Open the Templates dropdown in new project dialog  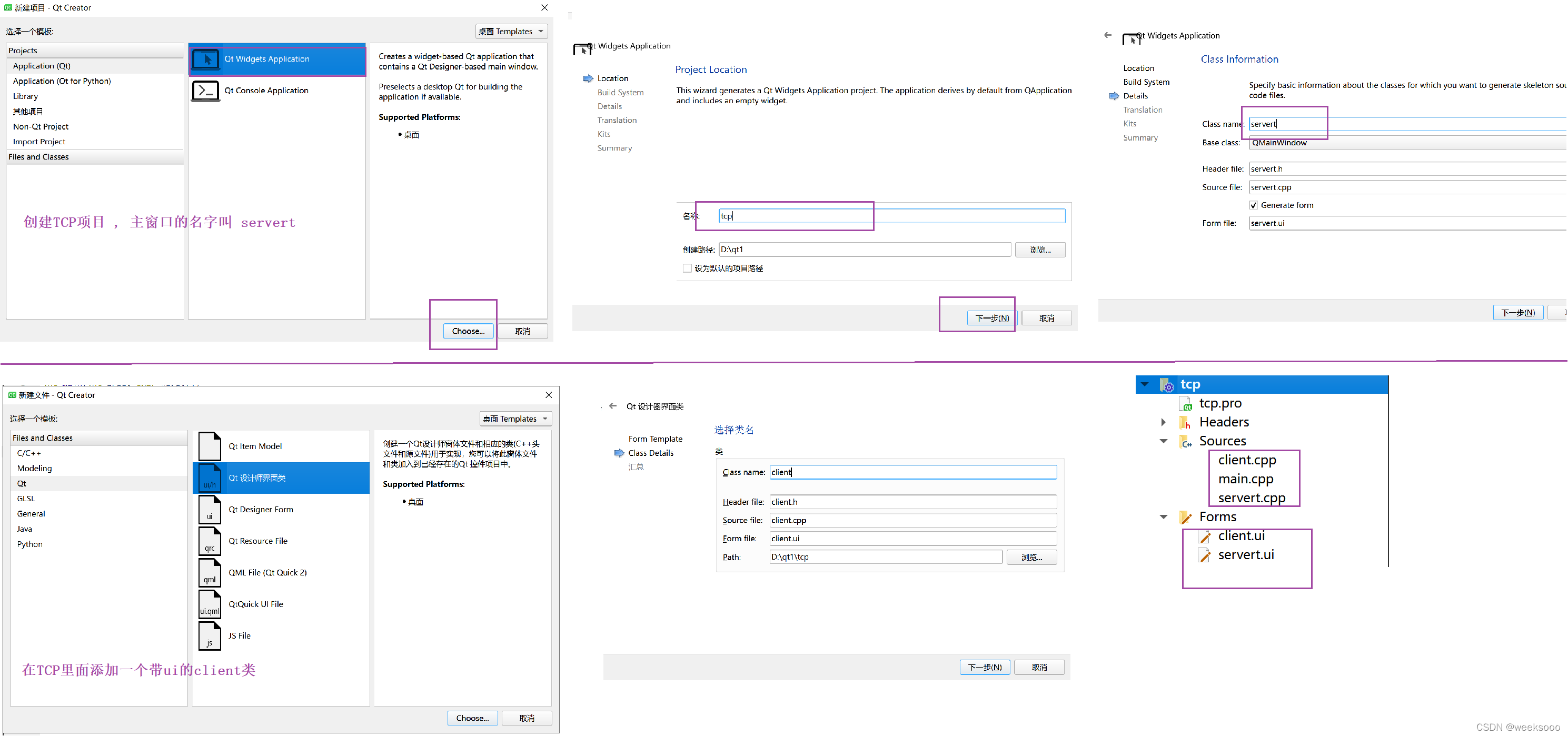coord(511,32)
